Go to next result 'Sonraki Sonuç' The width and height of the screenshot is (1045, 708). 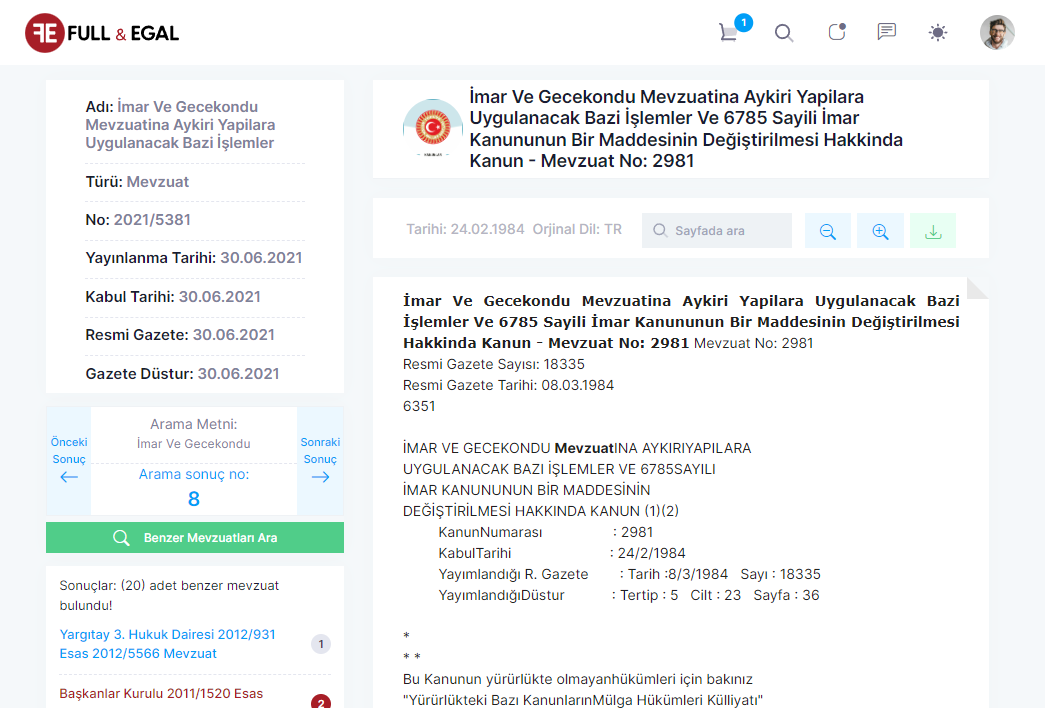point(320,461)
